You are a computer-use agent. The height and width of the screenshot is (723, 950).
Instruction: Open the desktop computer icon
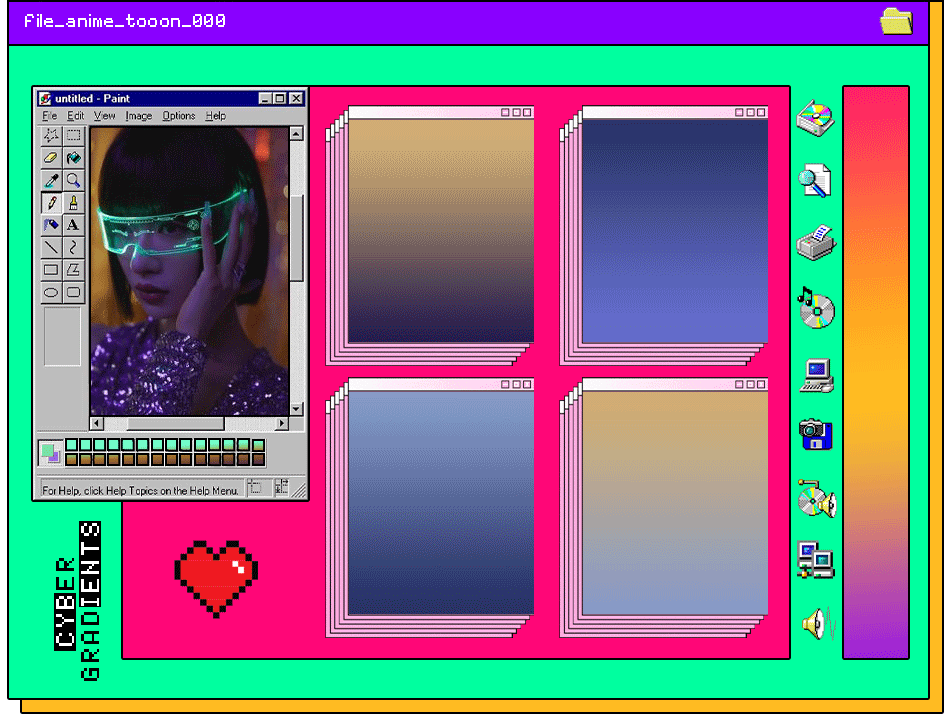pos(817,376)
